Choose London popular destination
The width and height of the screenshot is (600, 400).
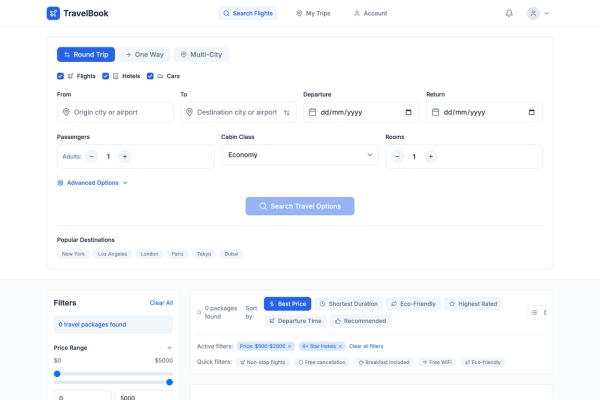[x=149, y=254]
